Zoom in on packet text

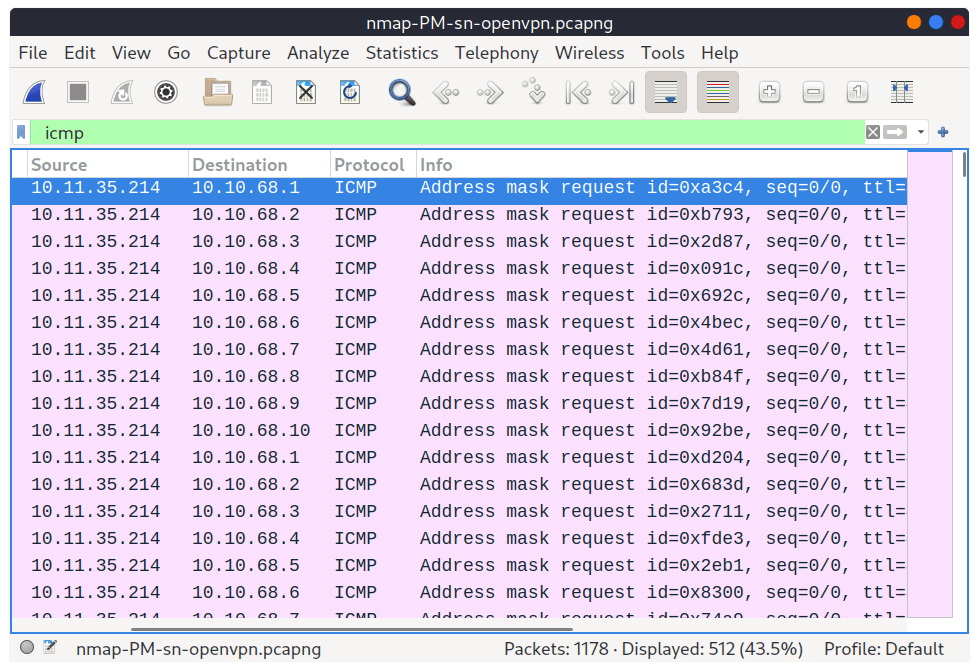click(769, 92)
